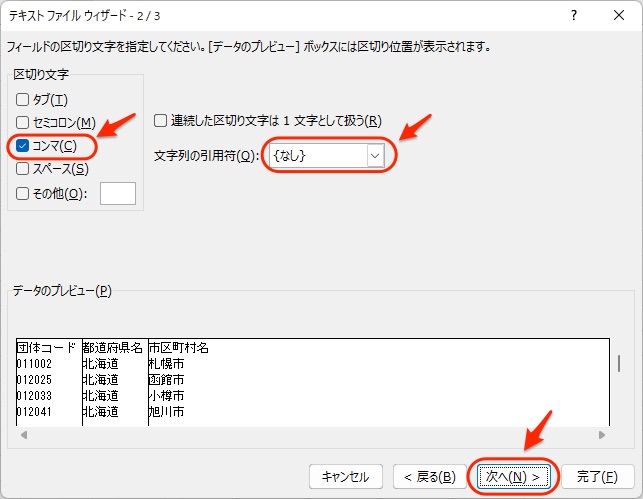Enable the スペース(S) delimiter checkbox
643x499 pixels.
(23, 169)
